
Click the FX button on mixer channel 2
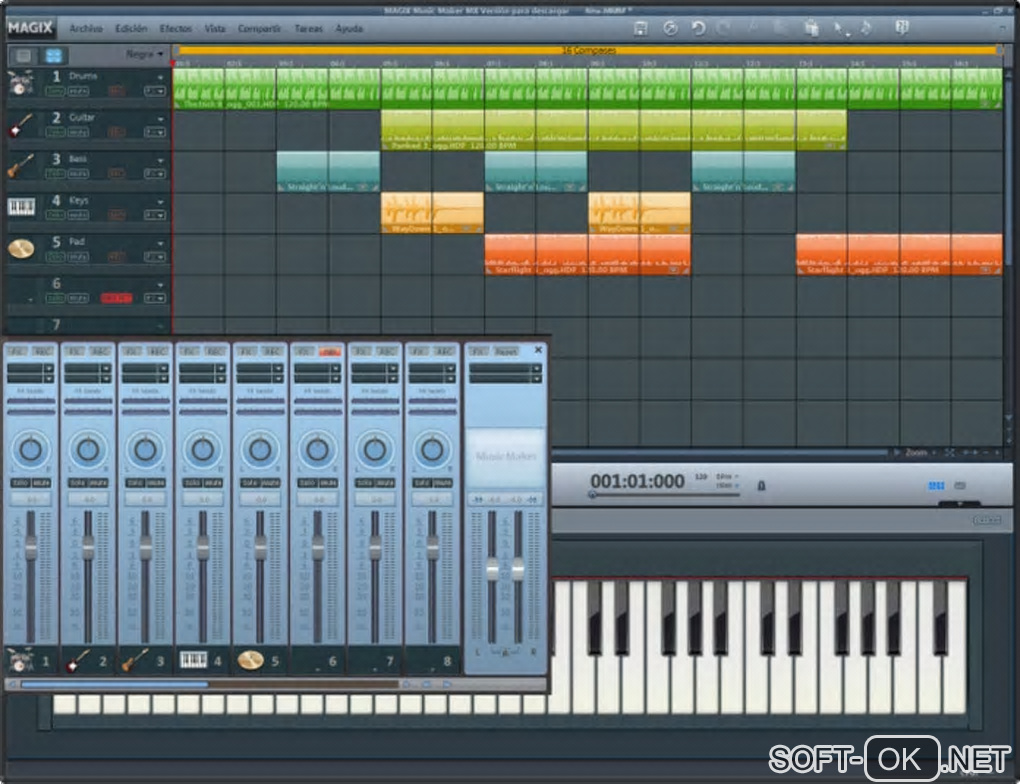(74, 351)
